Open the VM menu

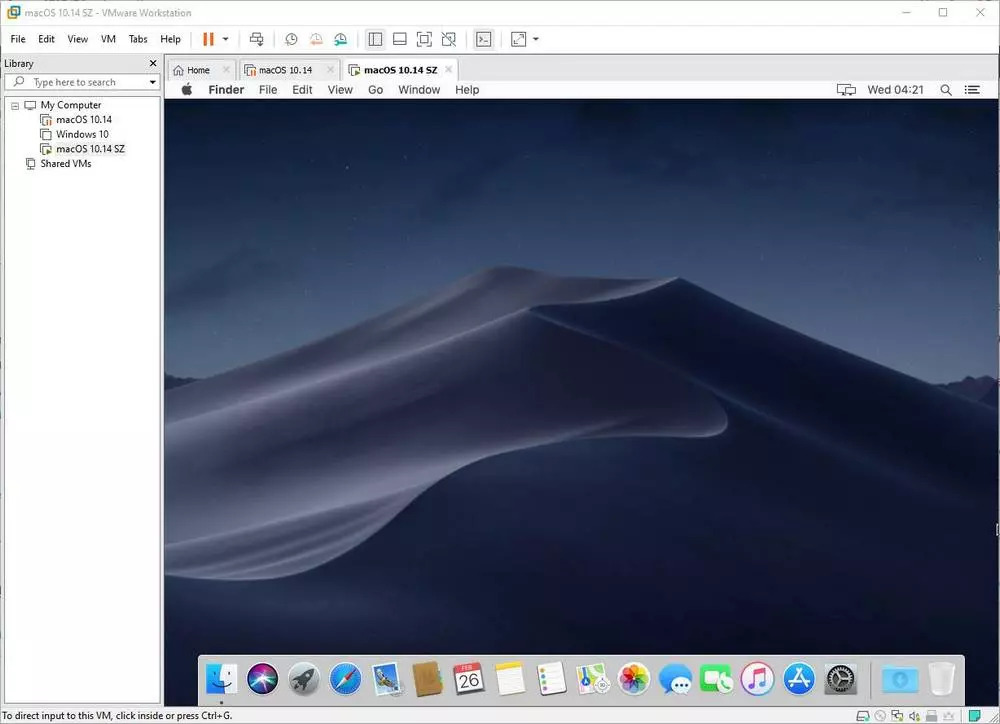click(x=108, y=39)
